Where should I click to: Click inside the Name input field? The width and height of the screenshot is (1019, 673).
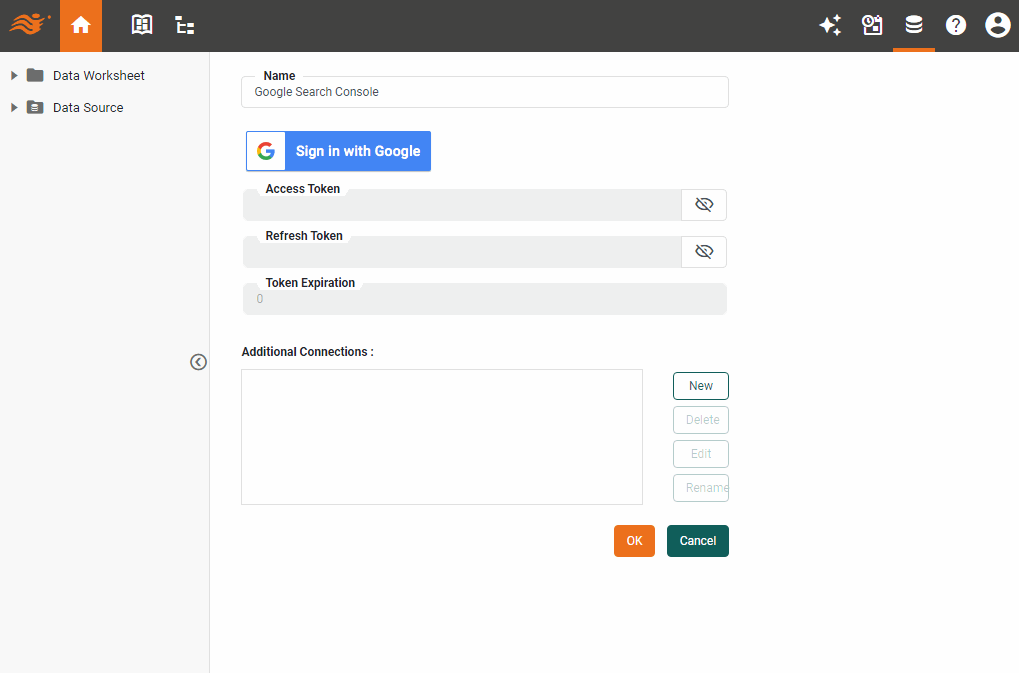point(484,92)
